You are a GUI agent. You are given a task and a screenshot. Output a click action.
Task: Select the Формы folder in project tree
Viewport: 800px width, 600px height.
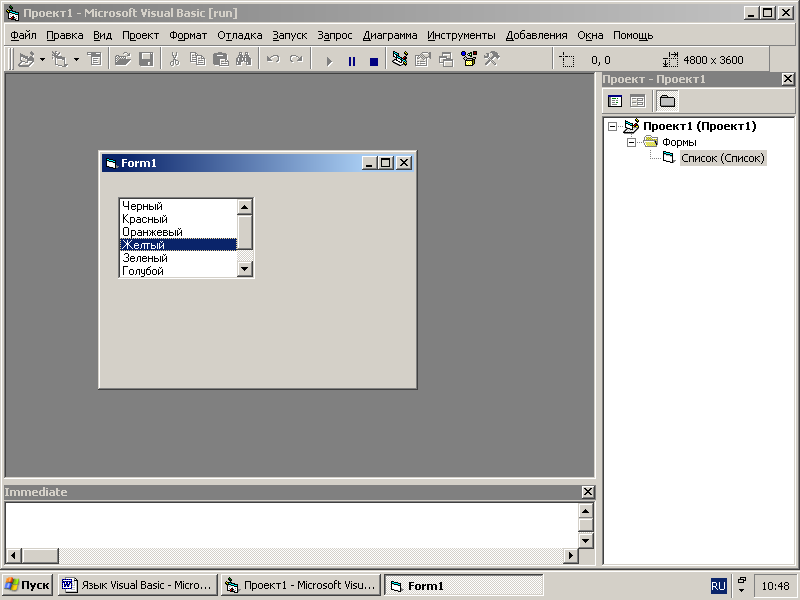click(679, 142)
